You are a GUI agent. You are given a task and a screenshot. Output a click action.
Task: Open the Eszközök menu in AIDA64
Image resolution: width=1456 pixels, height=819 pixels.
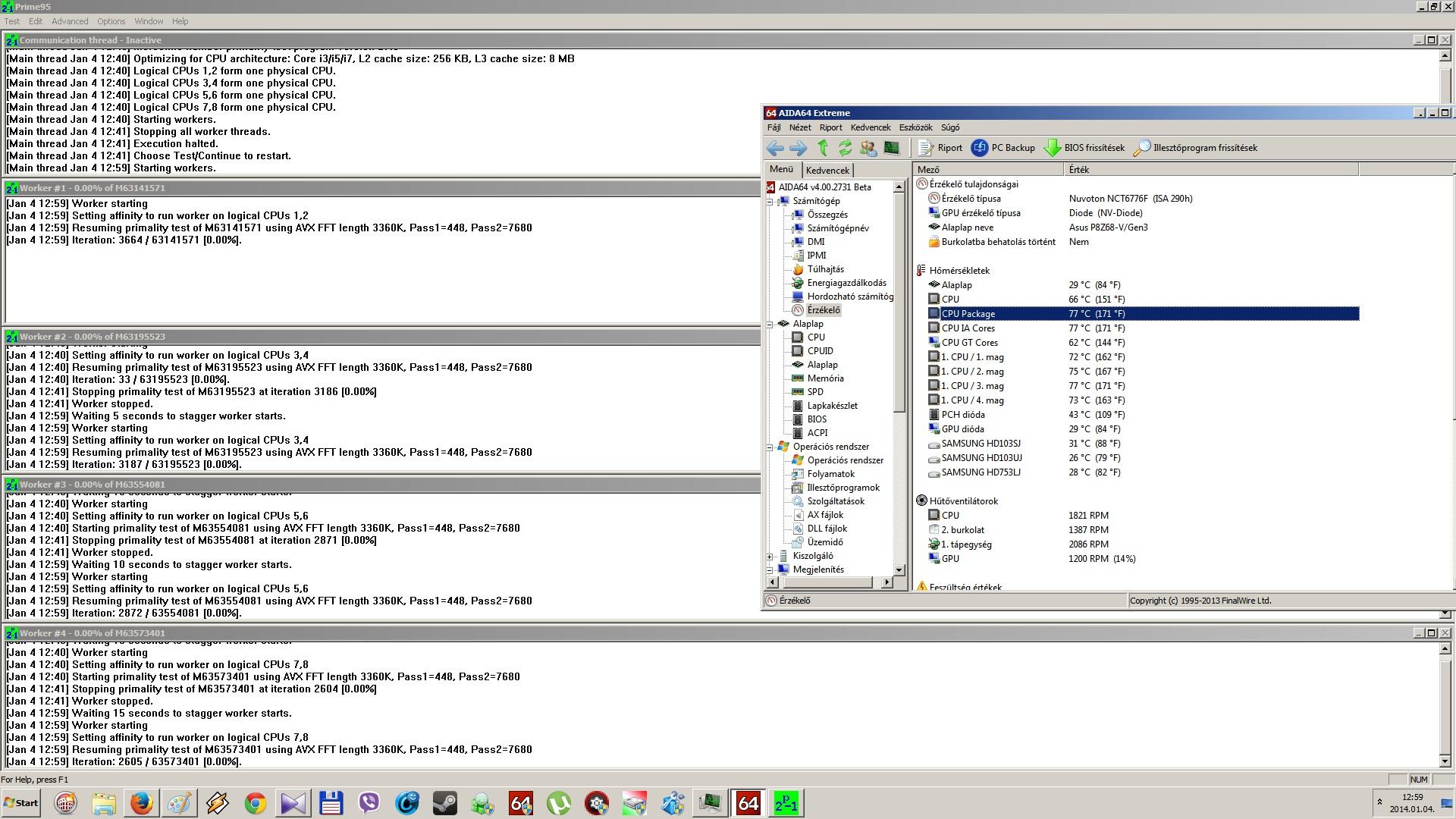point(915,127)
